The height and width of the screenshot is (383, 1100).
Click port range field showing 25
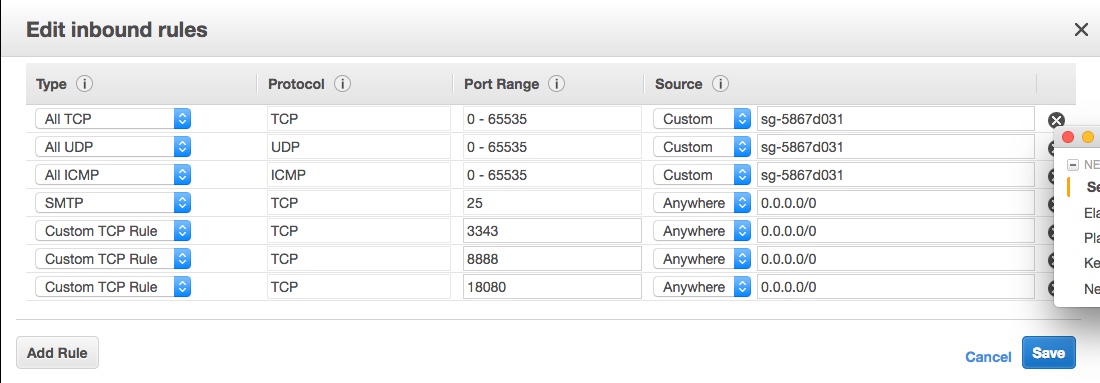tap(552, 203)
